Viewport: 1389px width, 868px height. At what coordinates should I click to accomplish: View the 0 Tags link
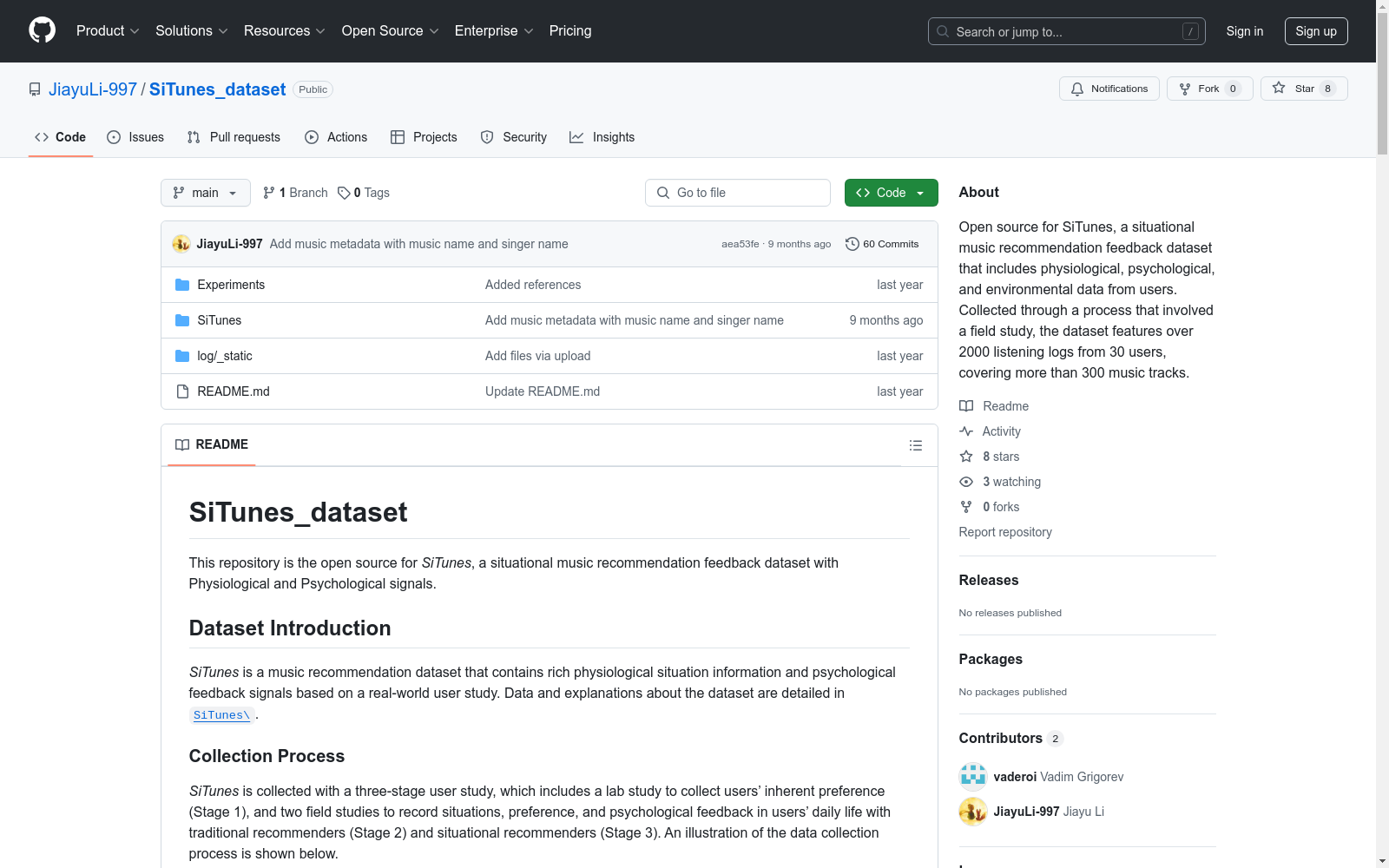tap(364, 193)
